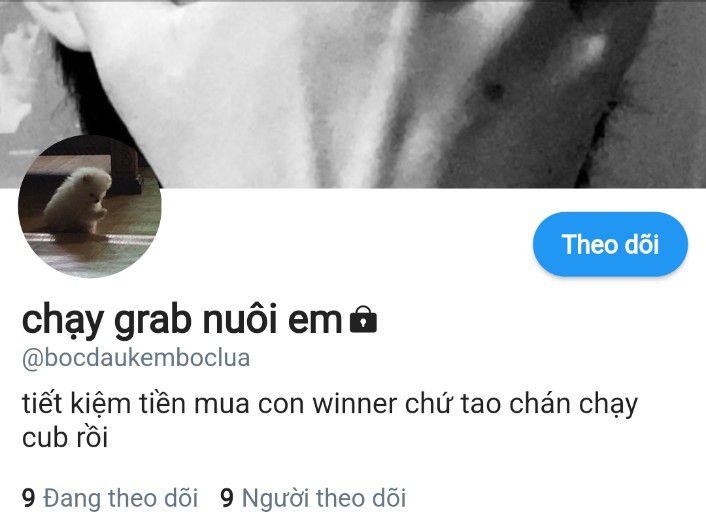Click the followers count number 9
Viewport: 706px width, 521px height.
pos(227,498)
